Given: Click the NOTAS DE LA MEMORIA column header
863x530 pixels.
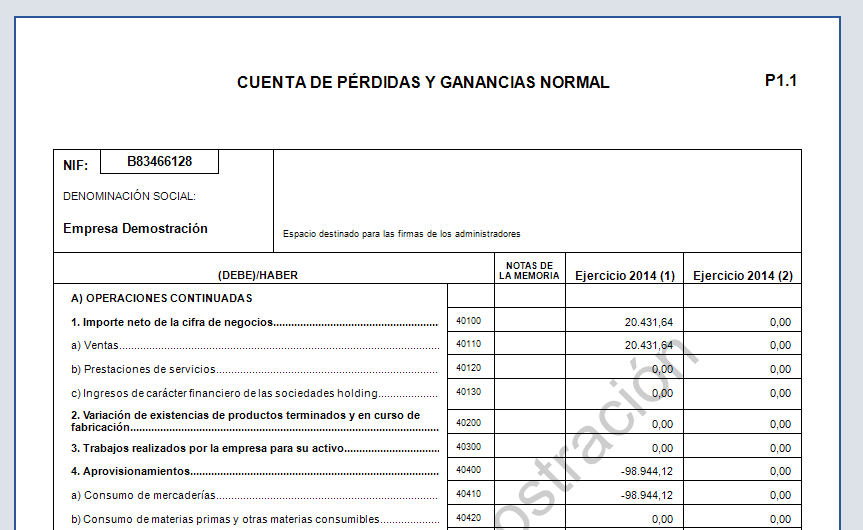Looking at the screenshot, I should pyautogui.click(x=529, y=270).
